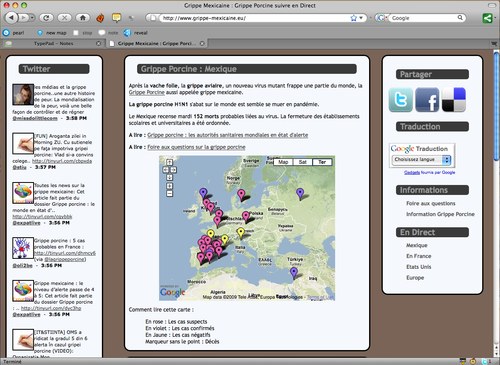Viewport: 500px width, 365px height.
Task: Open the Europe link under En Direct
Action: 415,278
